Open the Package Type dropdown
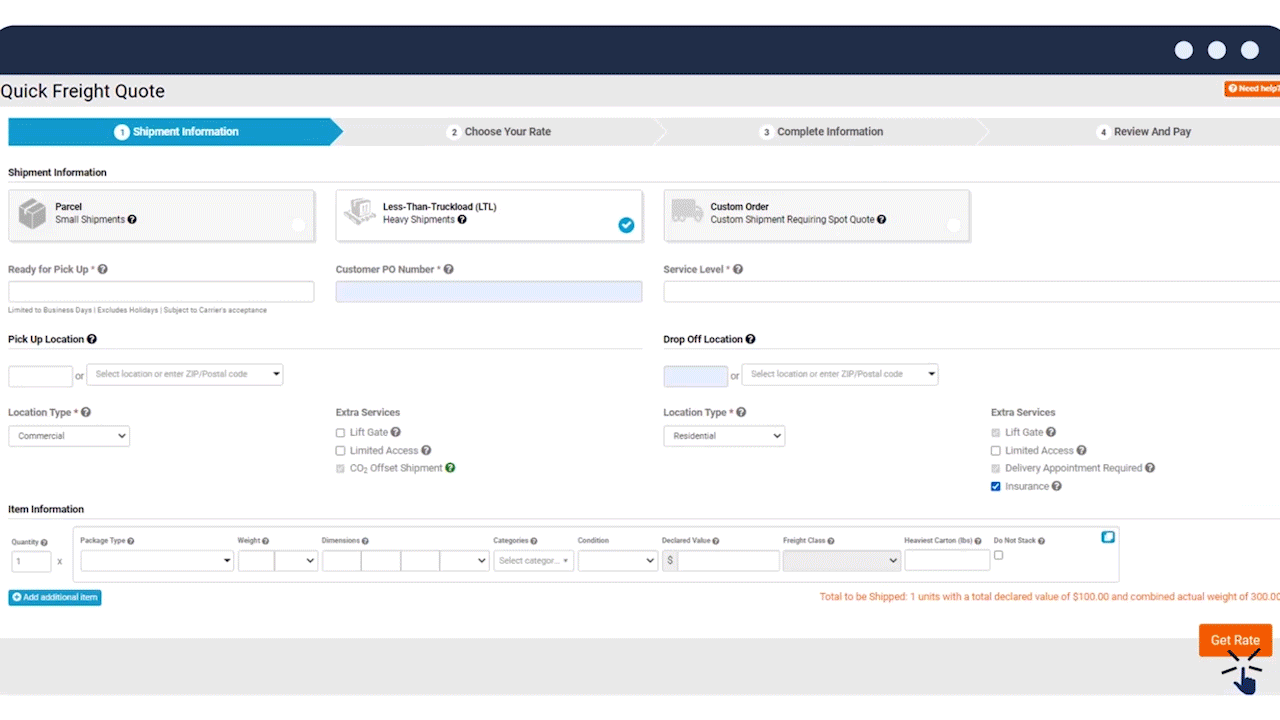This screenshot has width=1280, height=720. [x=157, y=561]
